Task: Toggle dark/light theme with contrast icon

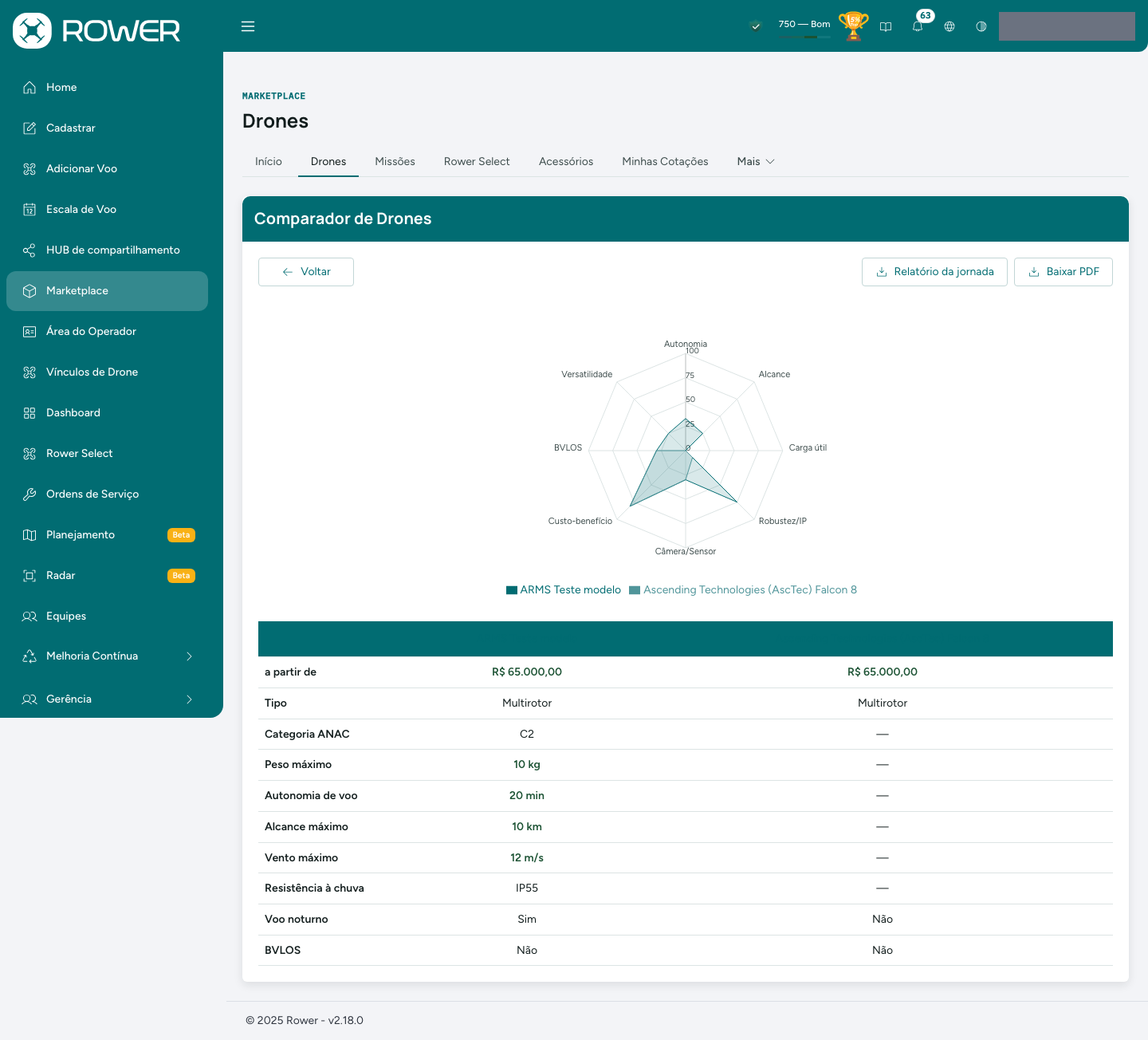Action: tap(981, 26)
